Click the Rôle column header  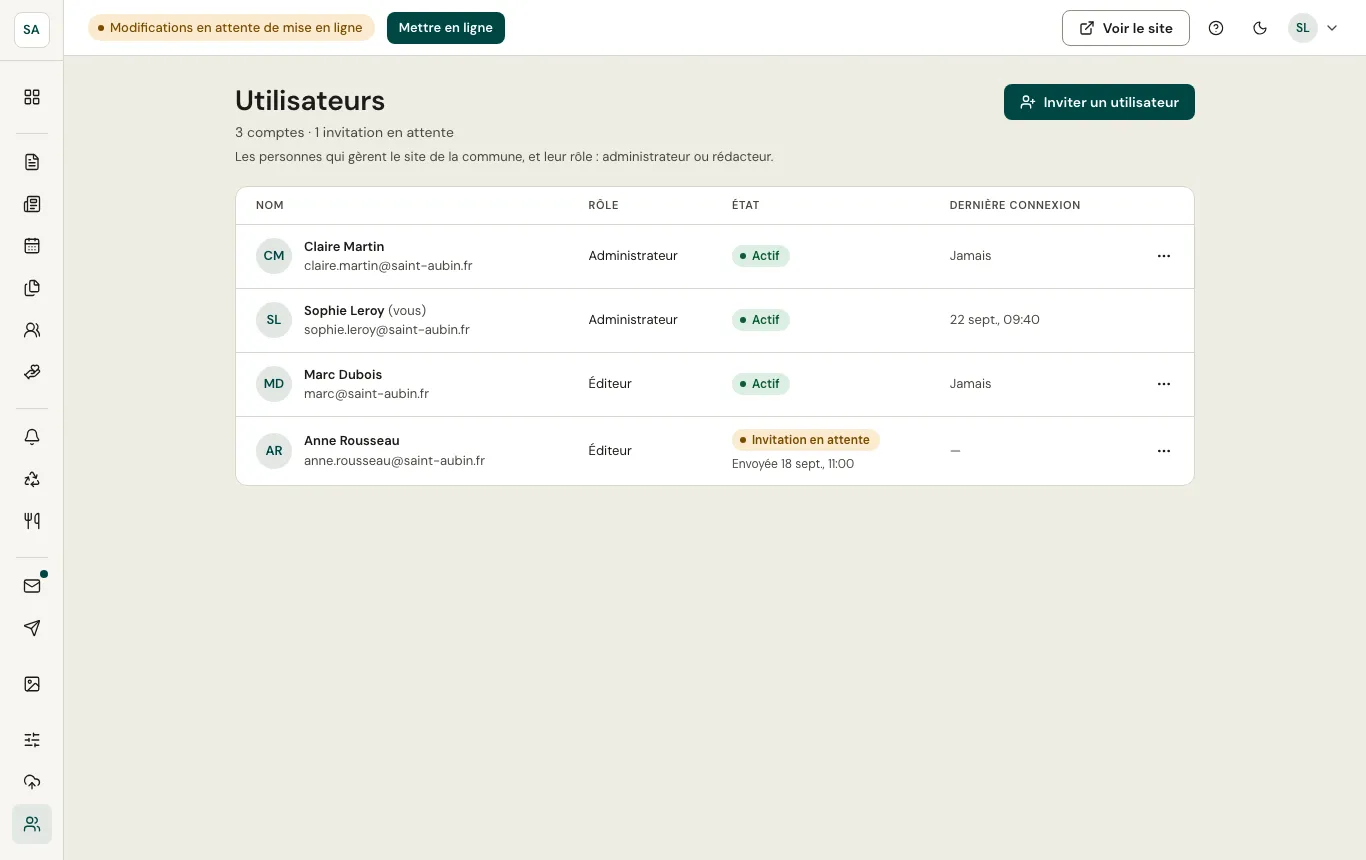[x=603, y=205]
